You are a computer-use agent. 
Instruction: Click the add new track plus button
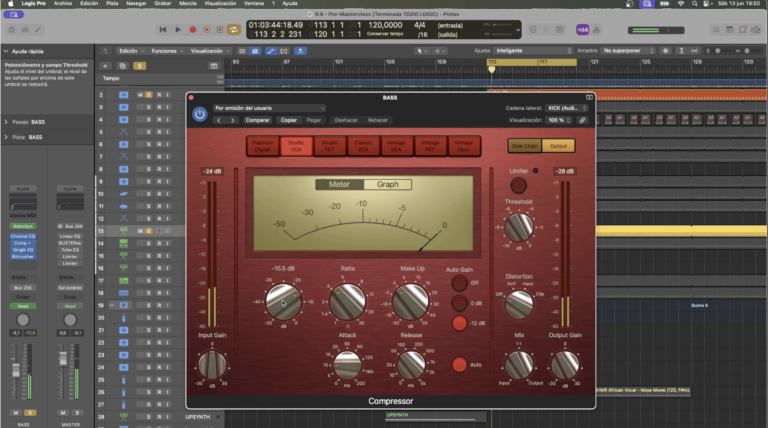point(105,66)
